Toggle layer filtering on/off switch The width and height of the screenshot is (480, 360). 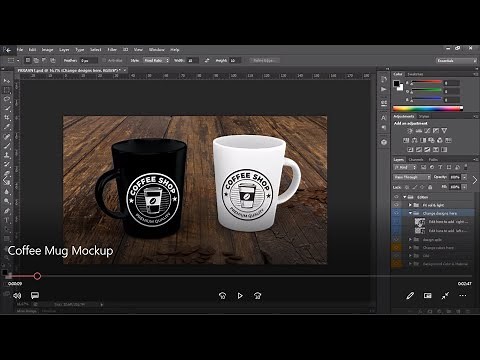[466, 167]
